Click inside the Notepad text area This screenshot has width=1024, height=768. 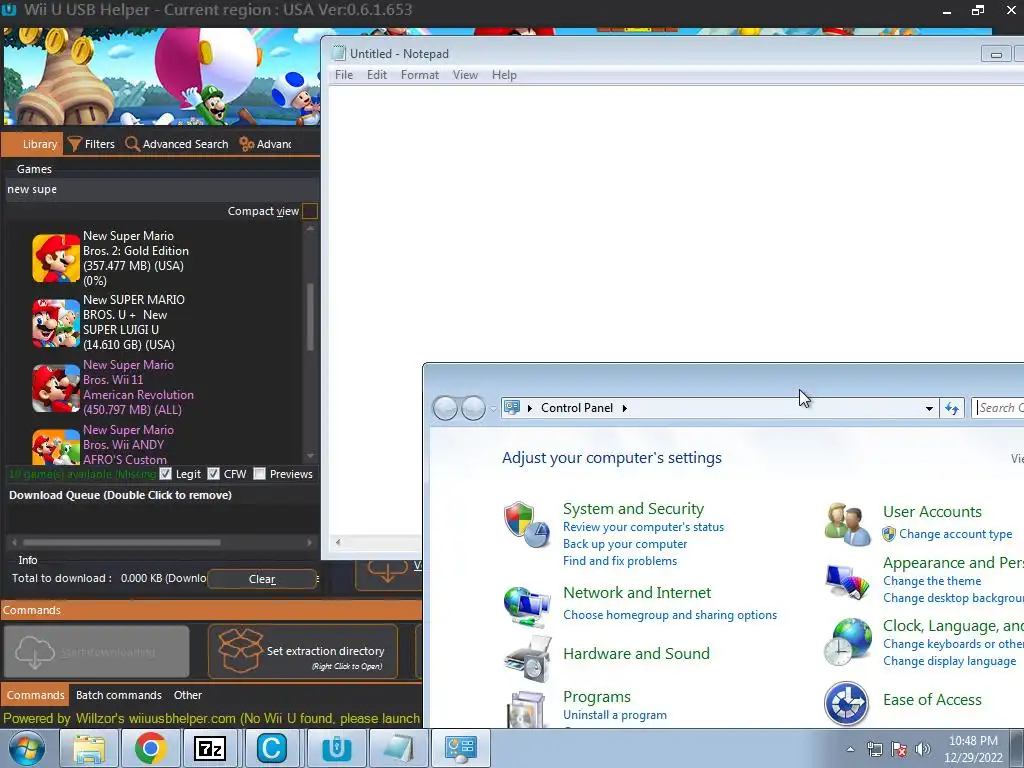click(676, 225)
